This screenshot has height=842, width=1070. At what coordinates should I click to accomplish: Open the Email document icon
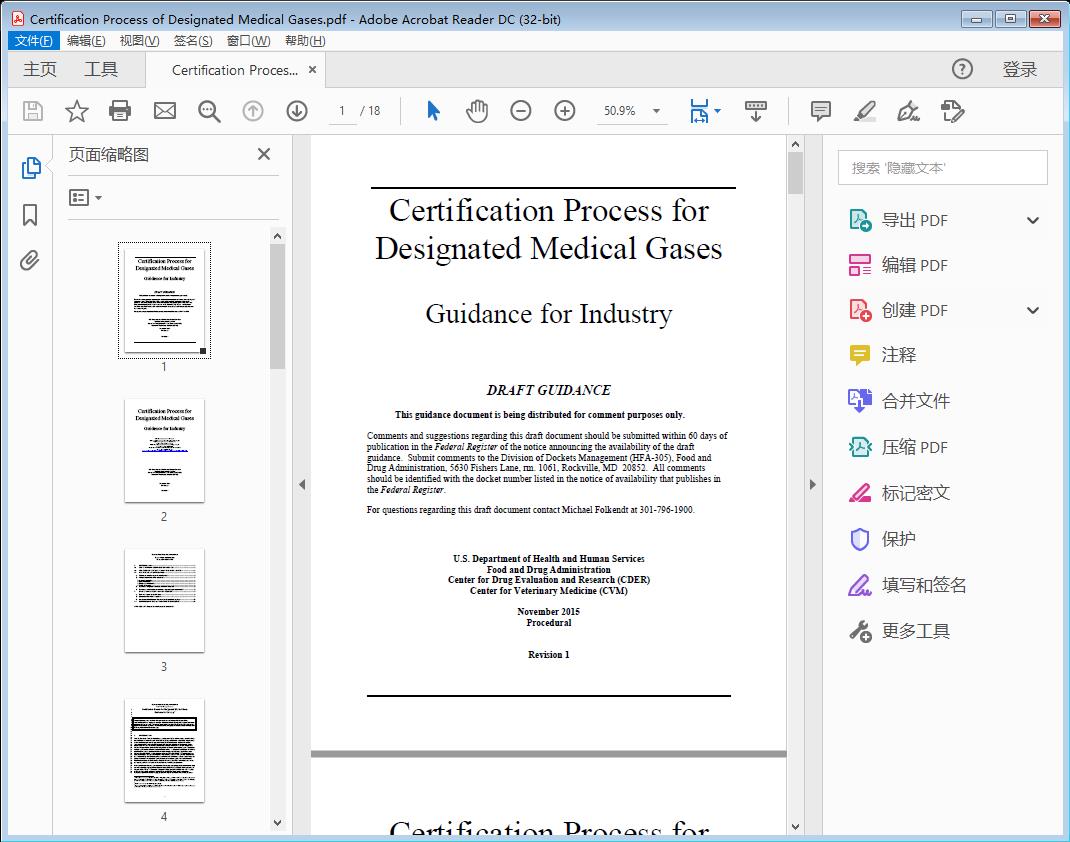164,111
